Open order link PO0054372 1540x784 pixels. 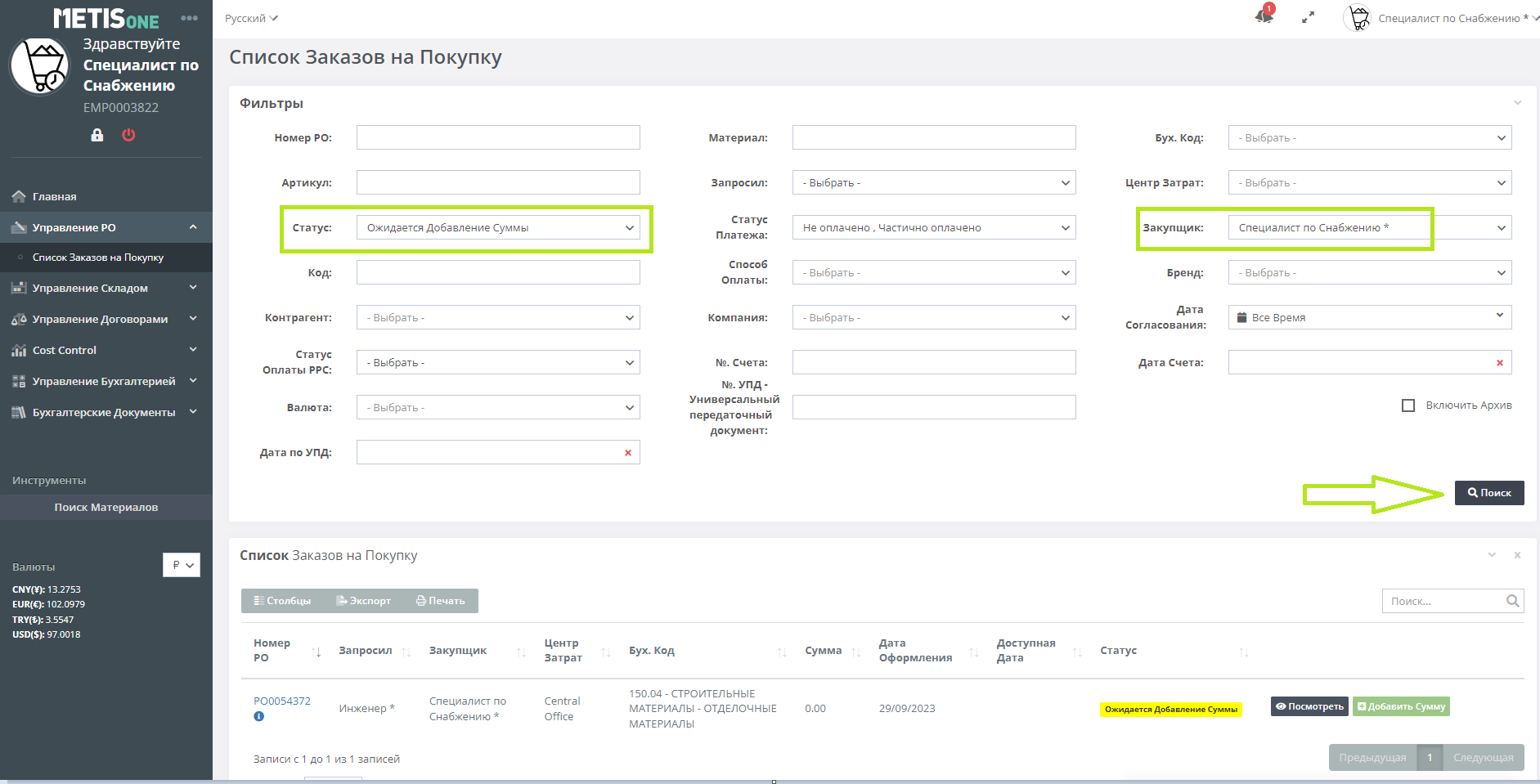(282, 701)
